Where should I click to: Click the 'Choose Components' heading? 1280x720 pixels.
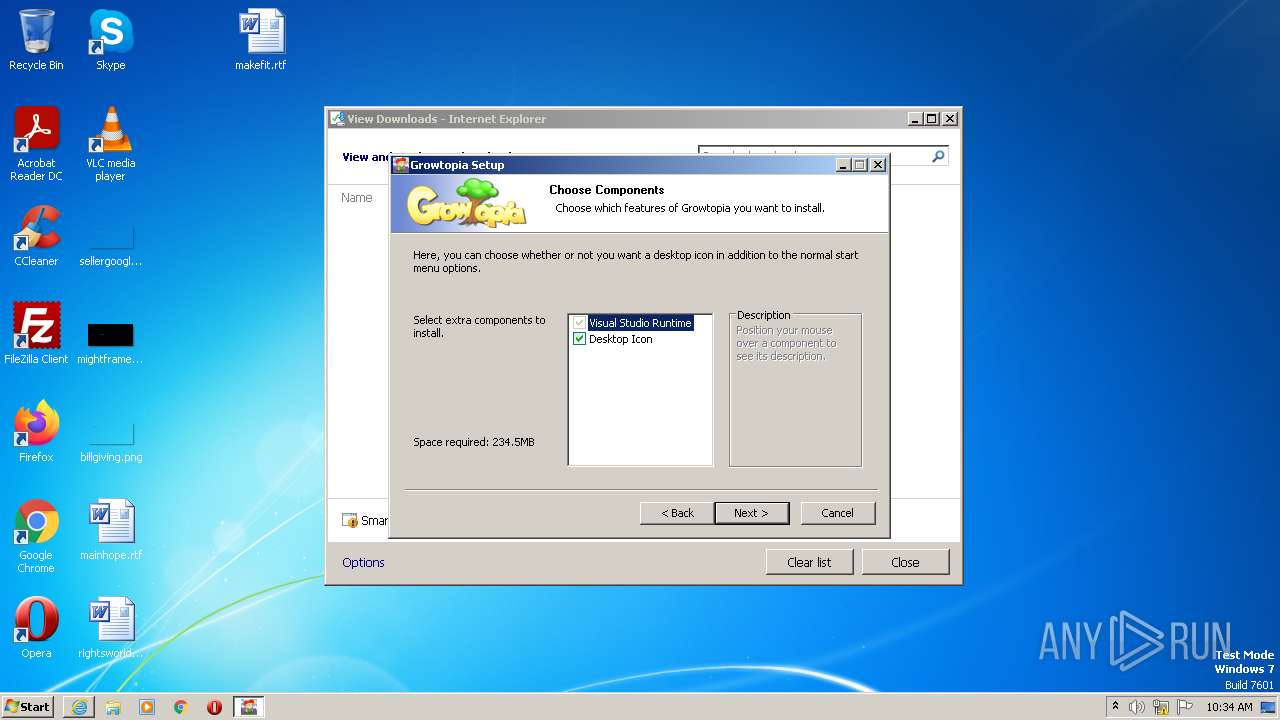607,190
